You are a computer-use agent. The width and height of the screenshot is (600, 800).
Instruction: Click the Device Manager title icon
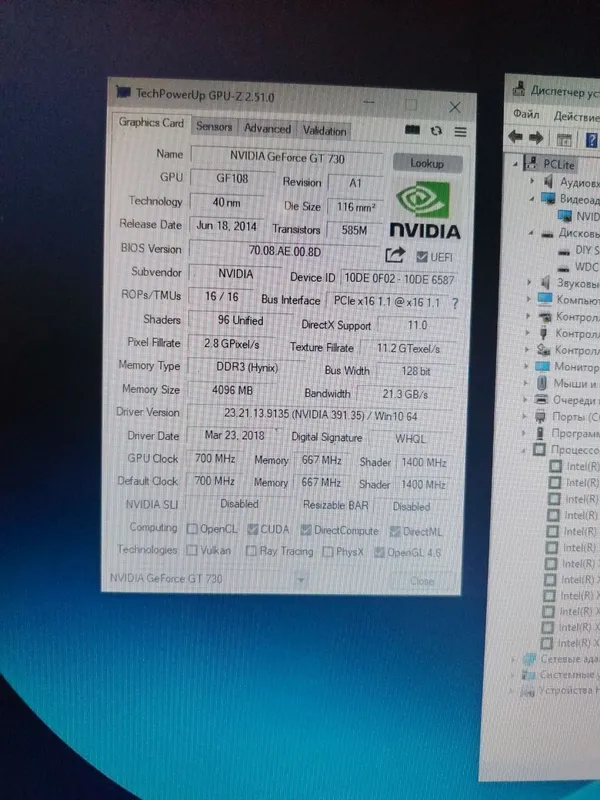pyautogui.click(x=519, y=89)
